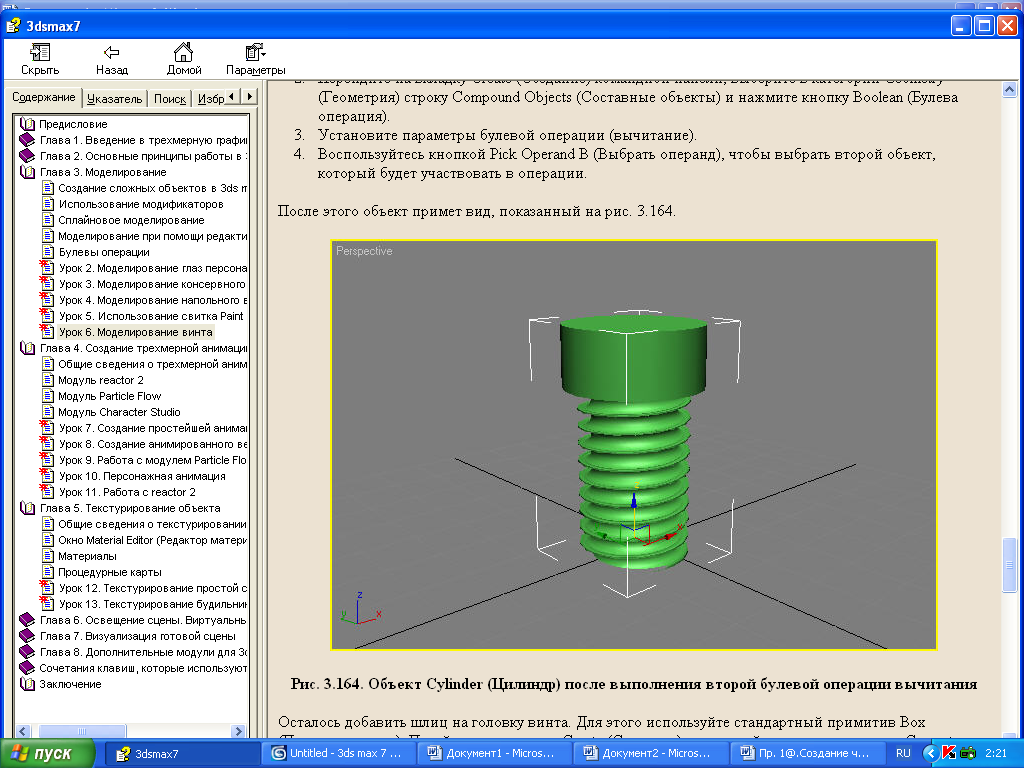The width and height of the screenshot is (1024, 768).
Task: Click the page icon beside Процедурные карты
Action: [x=48, y=572]
